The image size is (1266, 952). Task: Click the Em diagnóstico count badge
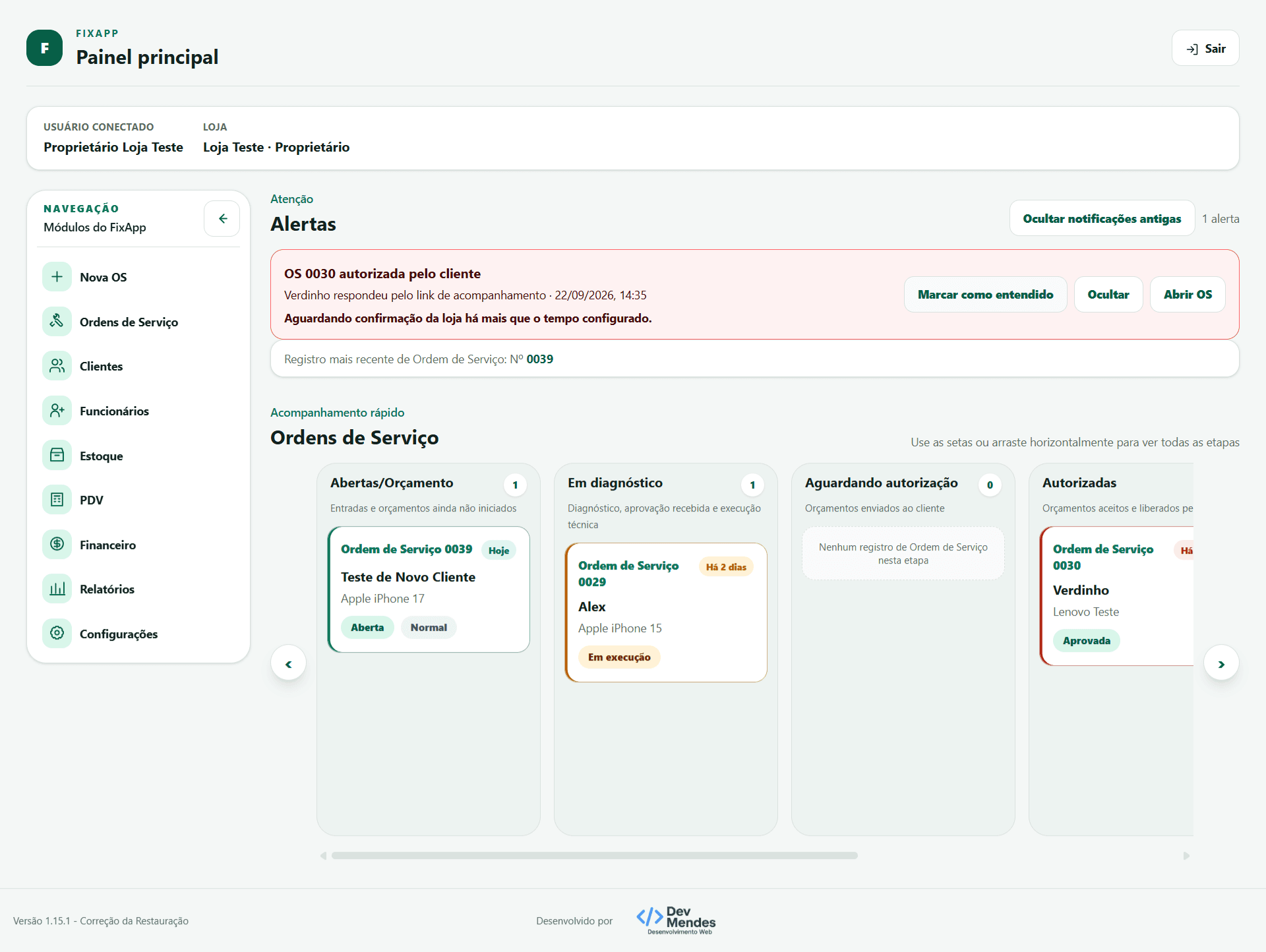click(x=752, y=485)
